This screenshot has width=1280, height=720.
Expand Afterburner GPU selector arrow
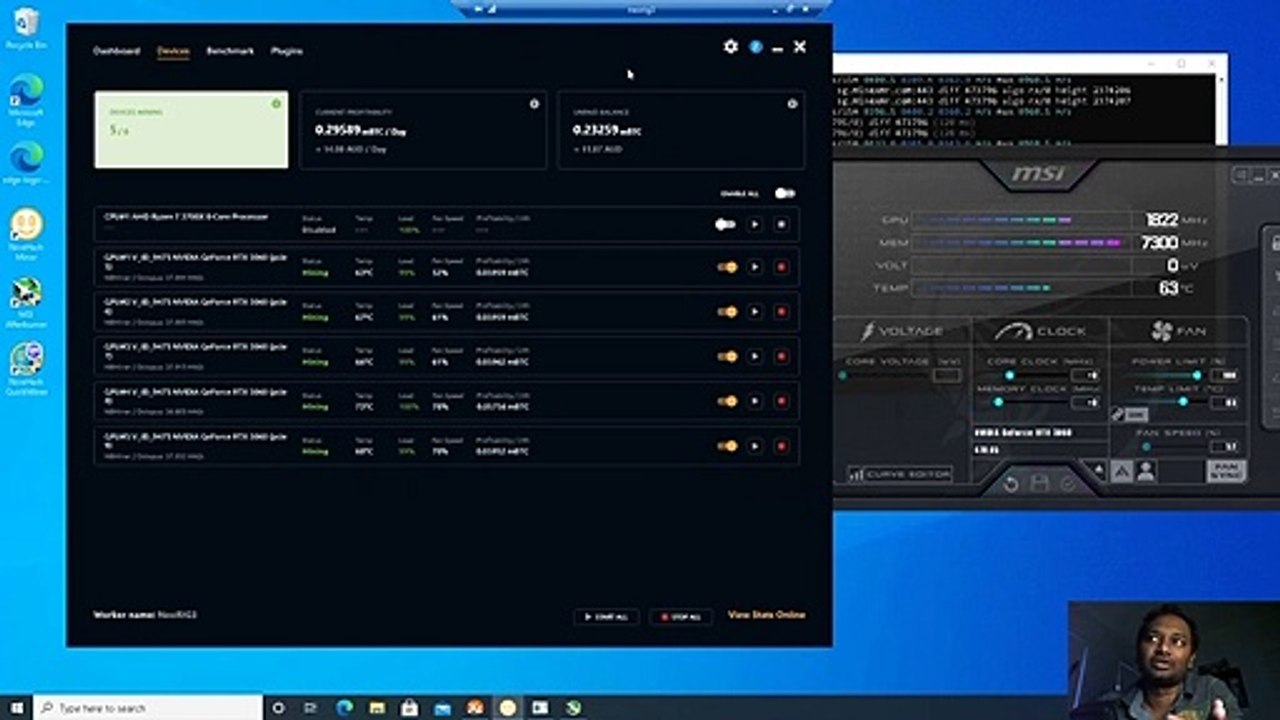pos(1100,469)
